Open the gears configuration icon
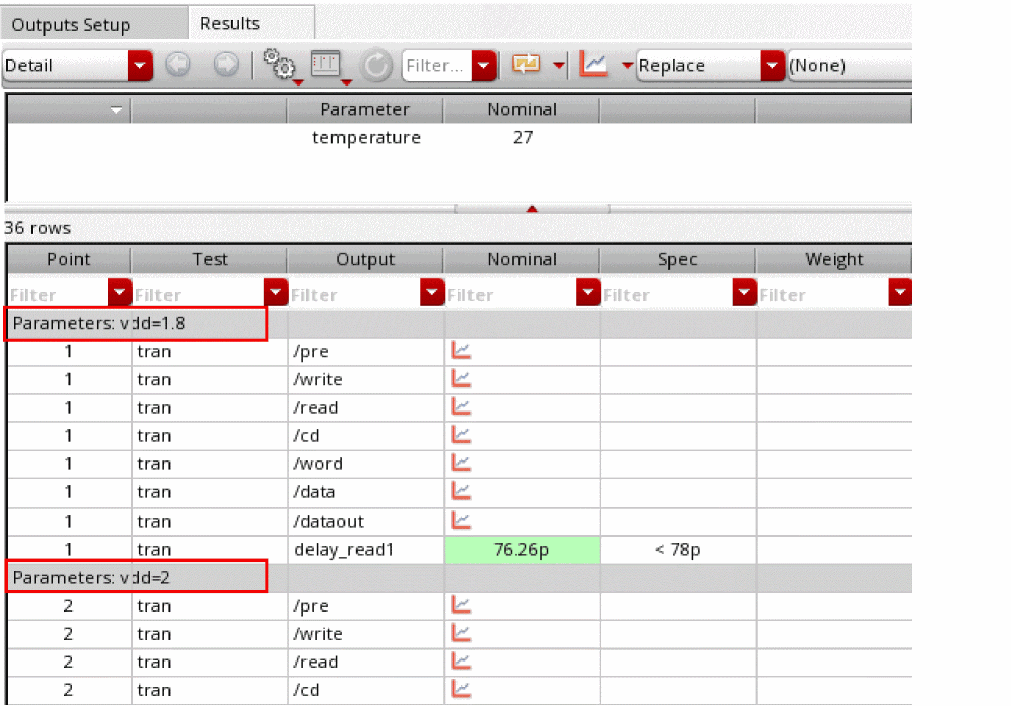Screen dimensions: 1011x706 [x=277, y=65]
